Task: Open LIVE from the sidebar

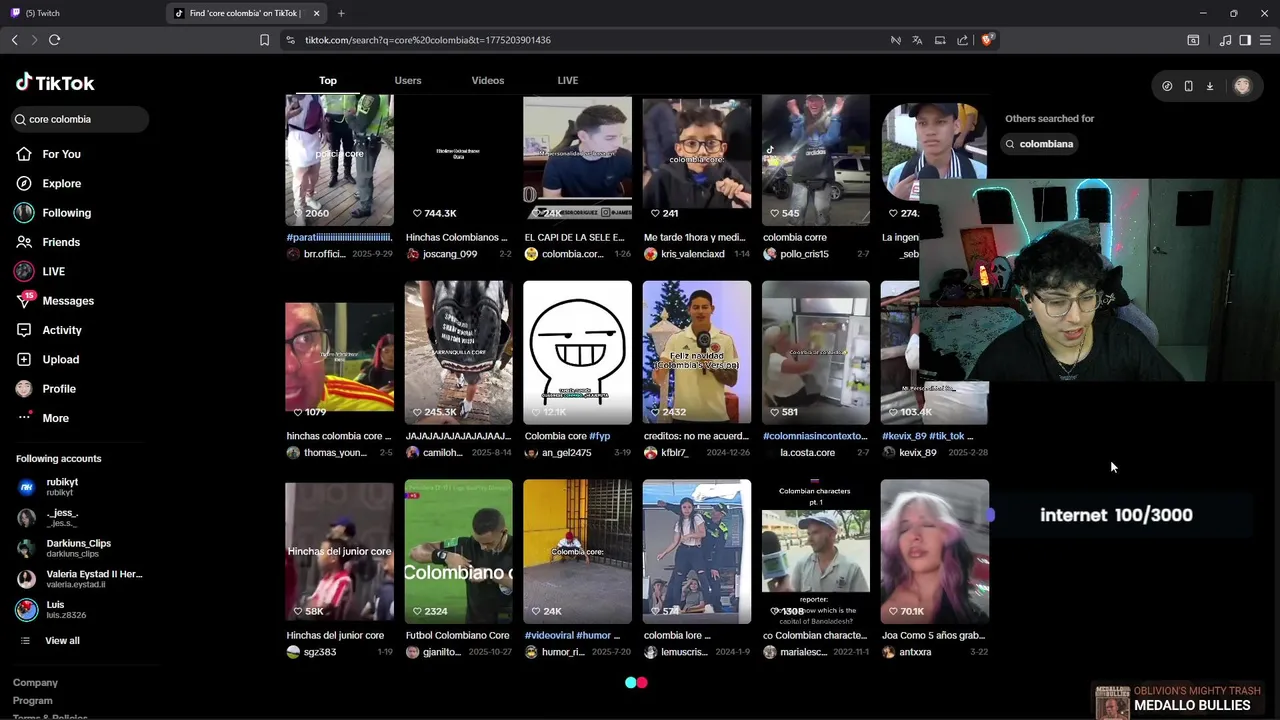Action: click(x=53, y=271)
